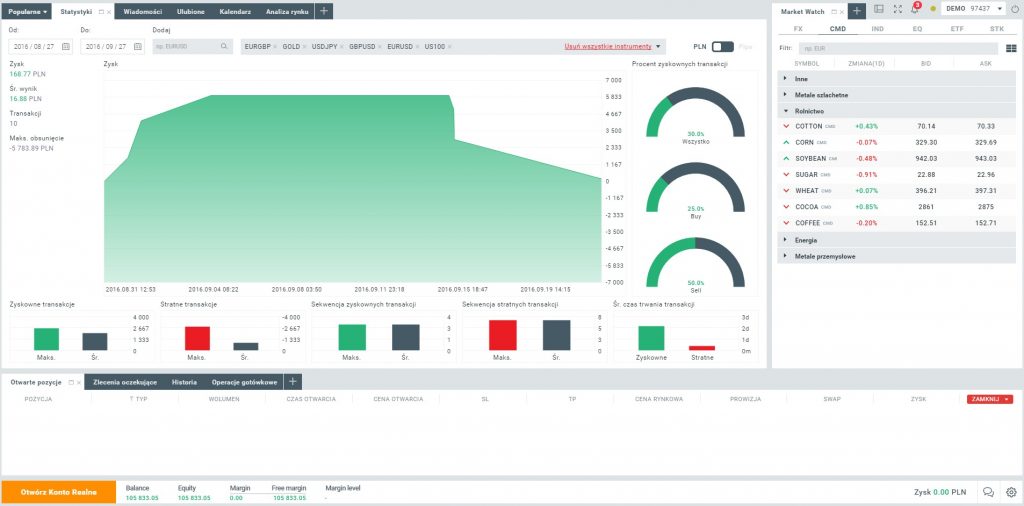Viewport: 1024px width, 506px height.
Task: Open dropdown arrow beside Usuń wszystkie instrumenty
Action: pos(658,47)
